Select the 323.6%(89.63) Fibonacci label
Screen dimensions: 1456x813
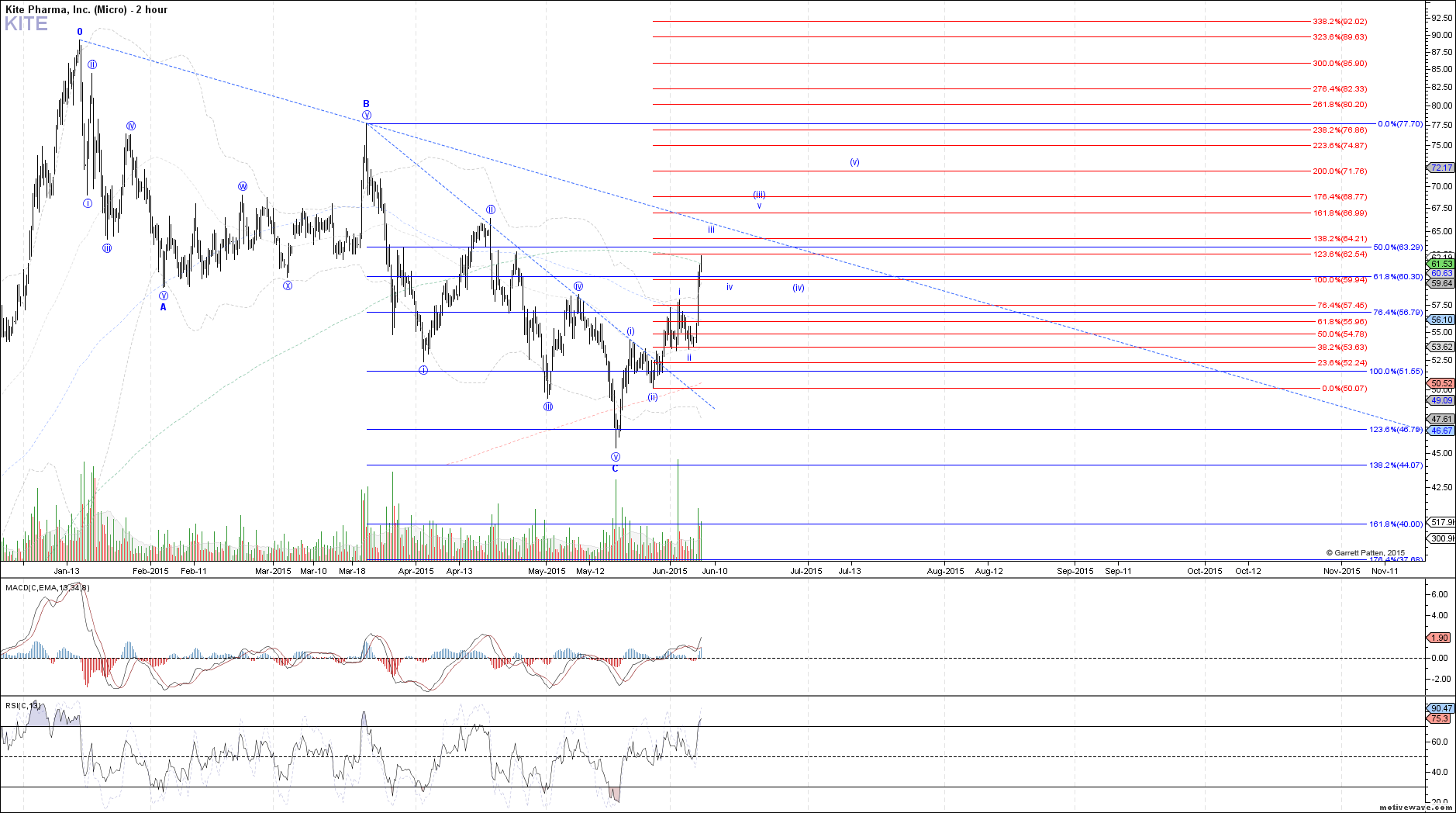point(1340,37)
